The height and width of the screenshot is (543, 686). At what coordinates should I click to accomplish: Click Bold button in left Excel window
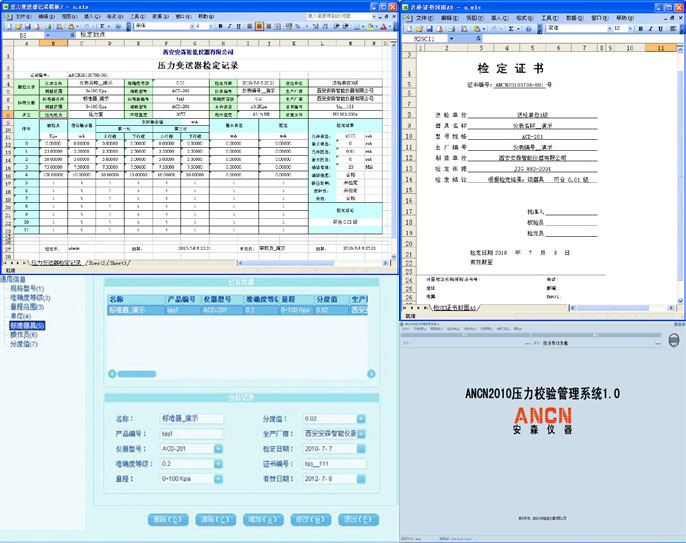click(x=220, y=27)
